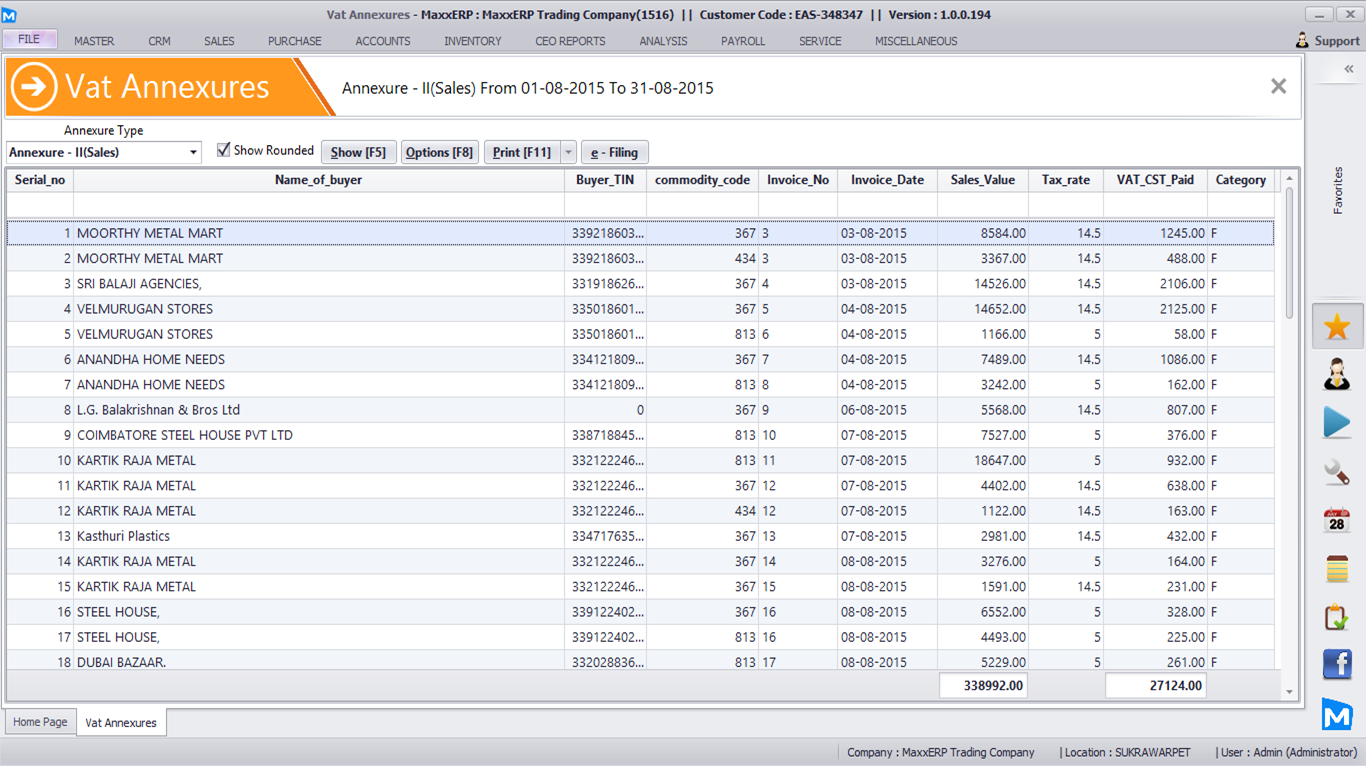The image size is (1366, 768).
Task: Click the star Favorites icon in sidebar
Action: [1337, 327]
